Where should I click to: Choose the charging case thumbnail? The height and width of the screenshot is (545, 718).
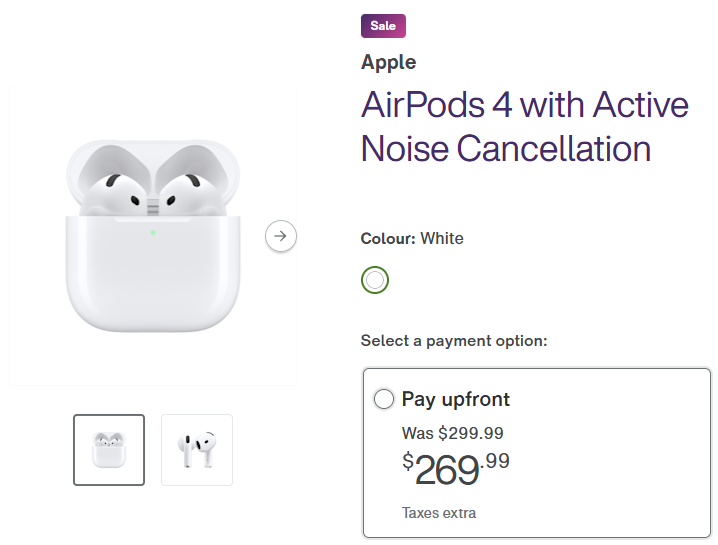pos(109,450)
